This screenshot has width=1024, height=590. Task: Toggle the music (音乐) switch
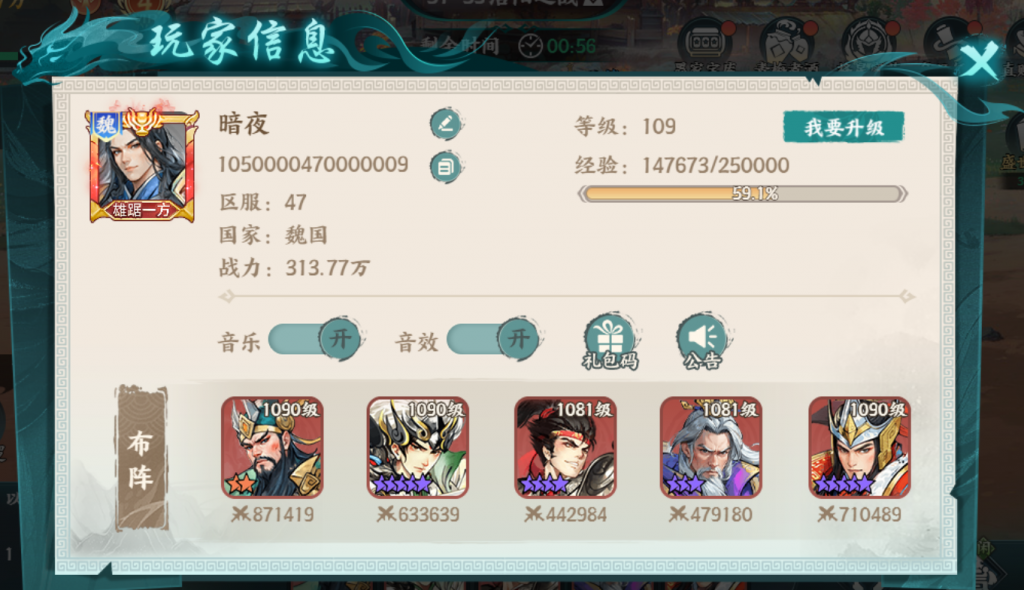pyautogui.click(x=315, y=340)
